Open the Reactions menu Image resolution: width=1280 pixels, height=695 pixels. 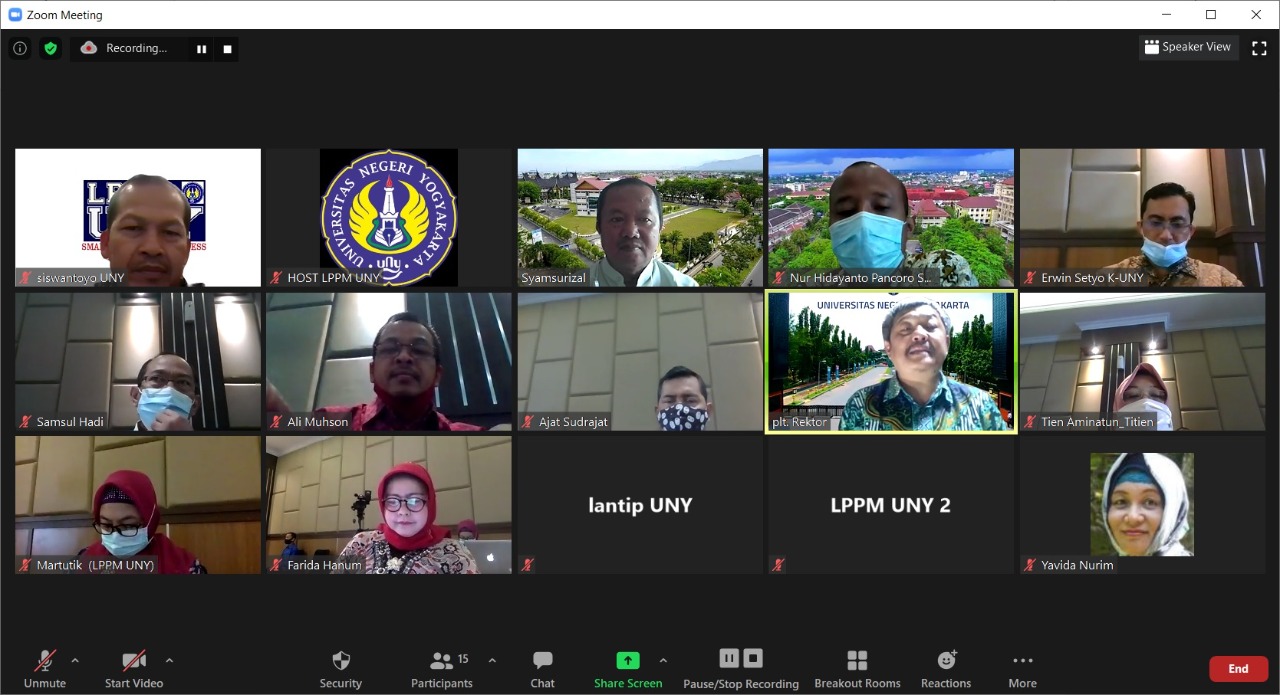946,668
